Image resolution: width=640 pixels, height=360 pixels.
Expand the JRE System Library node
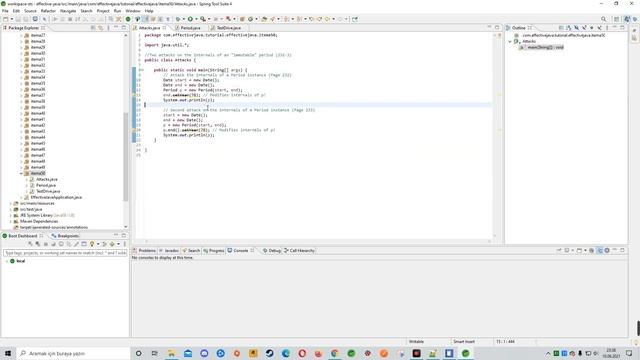coord(11,215)
